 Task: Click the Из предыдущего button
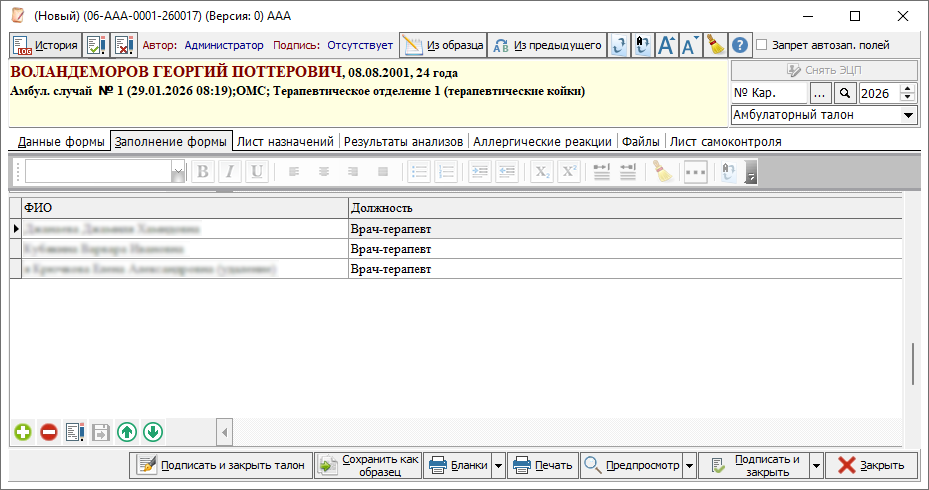[x=547, y=46]
